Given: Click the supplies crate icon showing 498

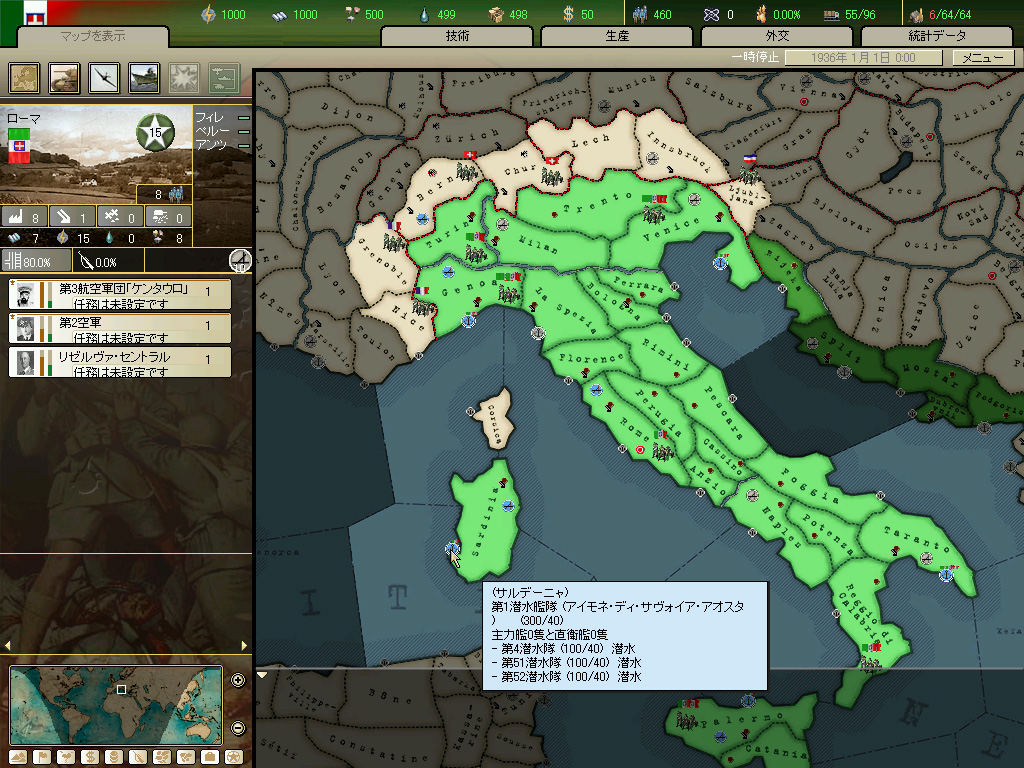Looking at the screenshot, I should [x=496, y=14].
